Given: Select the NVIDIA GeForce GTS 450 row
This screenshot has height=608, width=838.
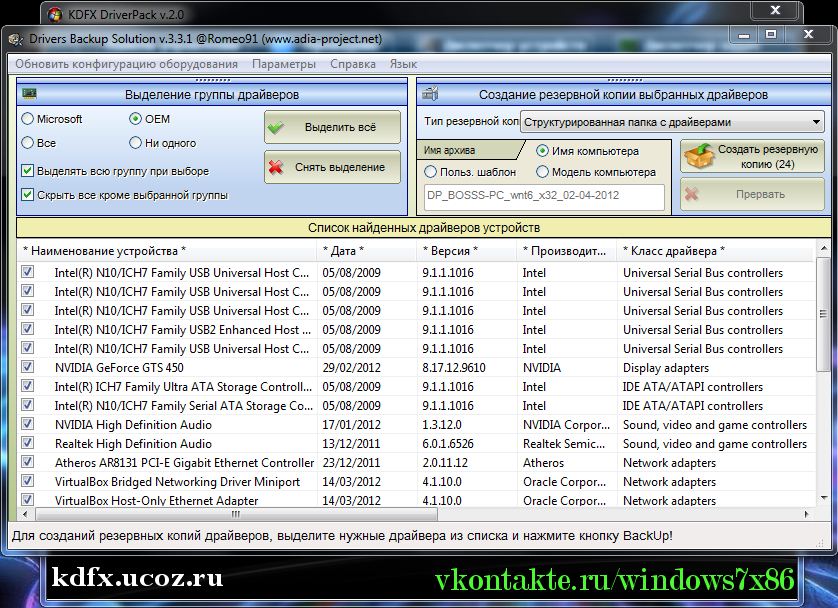Looking at the screenshot, I should [x=417, y=368].
